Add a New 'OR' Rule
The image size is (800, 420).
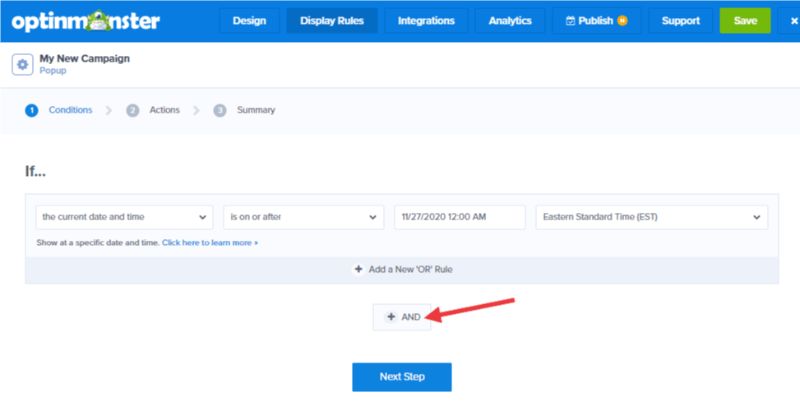pyautogui.click(x=402, y=269)
